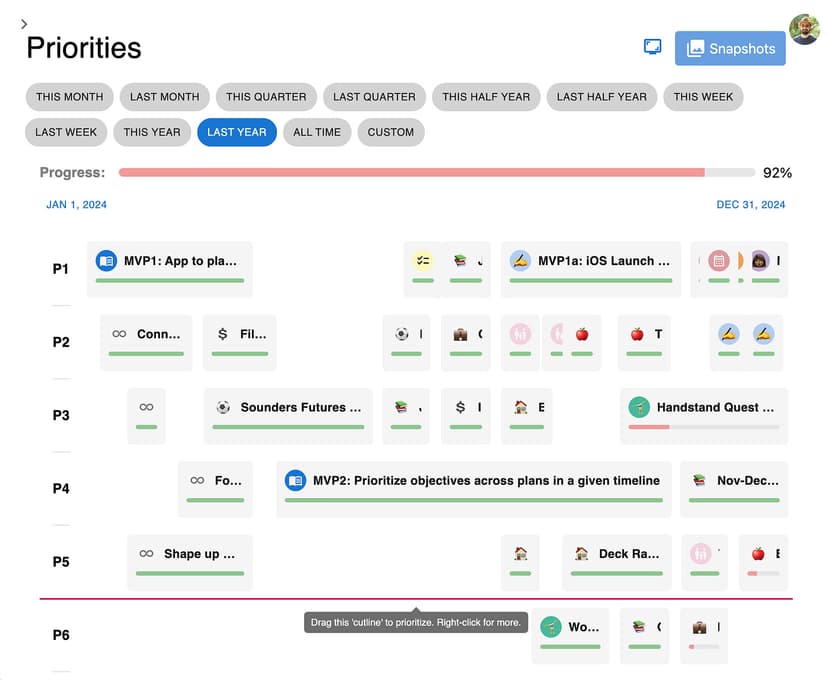Image resolution: width=828 pixels, height=680 pixels.
Task: Select the LAST YEAR filter
Action: pos(237,132)
